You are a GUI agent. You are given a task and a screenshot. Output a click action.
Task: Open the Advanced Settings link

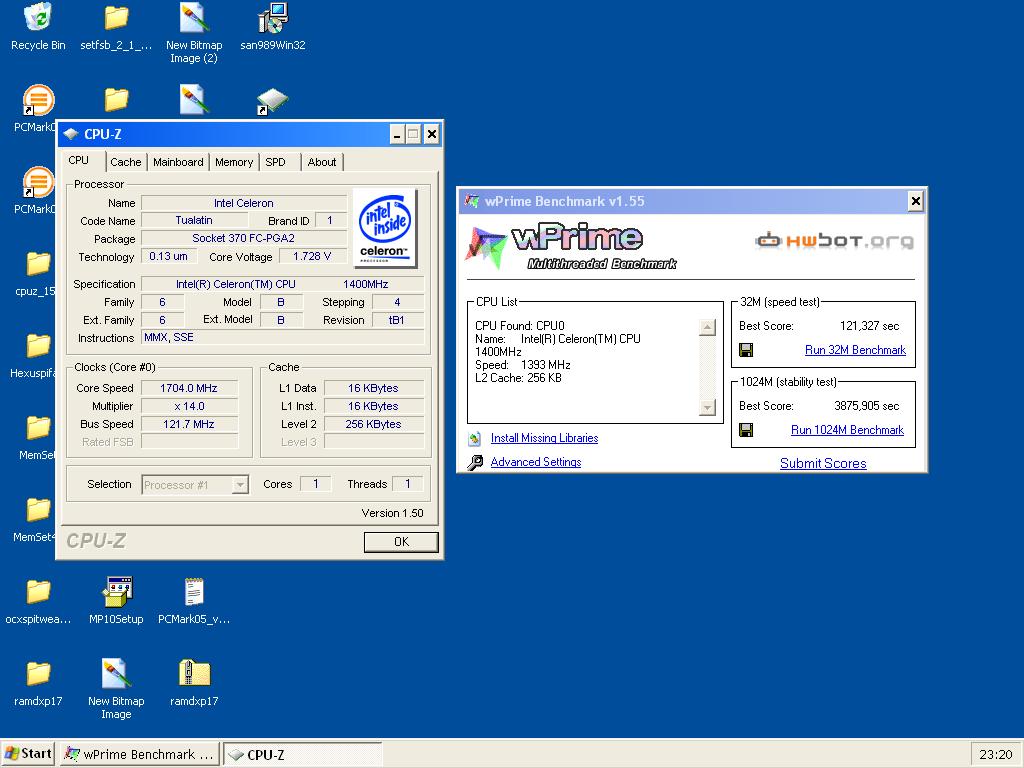(536, 462)
